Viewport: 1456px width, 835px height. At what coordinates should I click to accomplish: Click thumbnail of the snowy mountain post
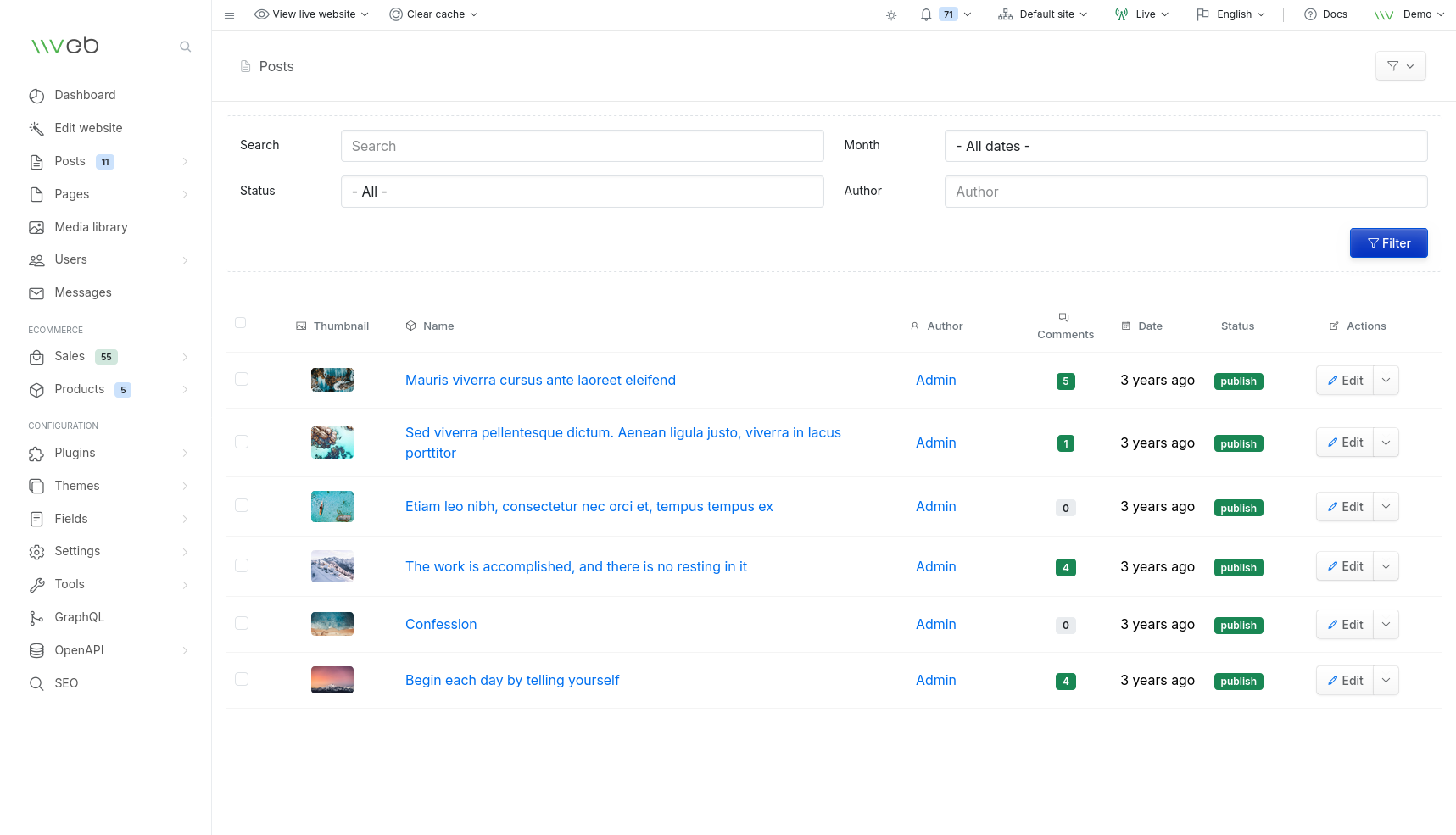332,567
